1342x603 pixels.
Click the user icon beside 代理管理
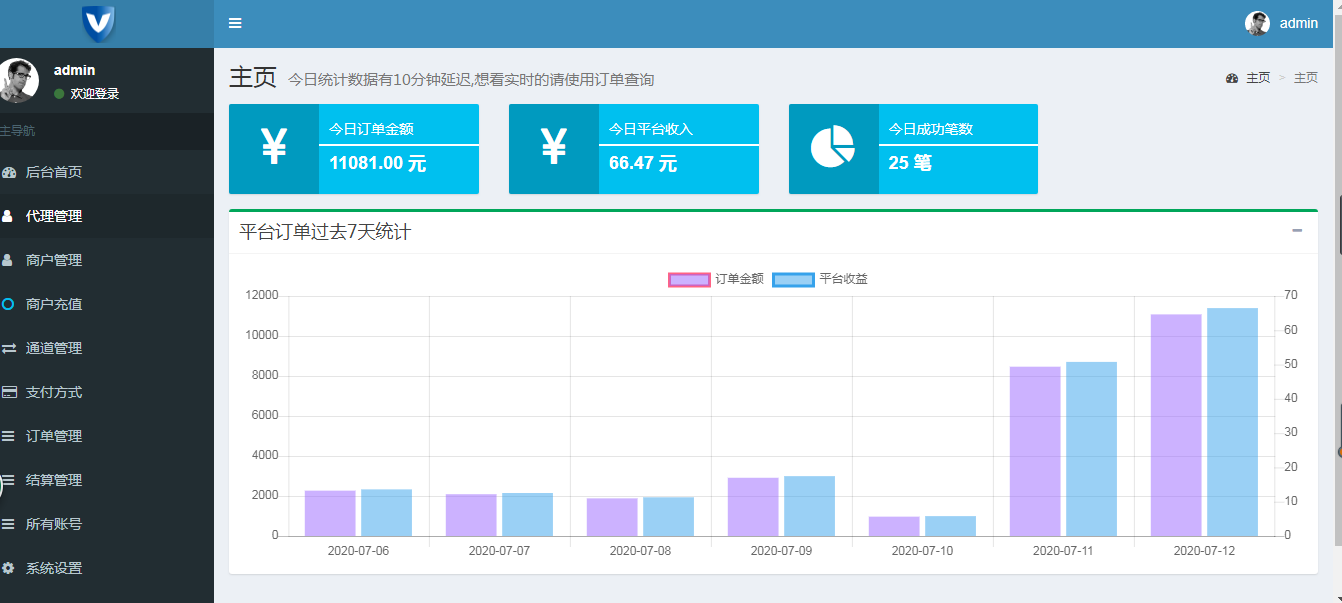[8, 216]
